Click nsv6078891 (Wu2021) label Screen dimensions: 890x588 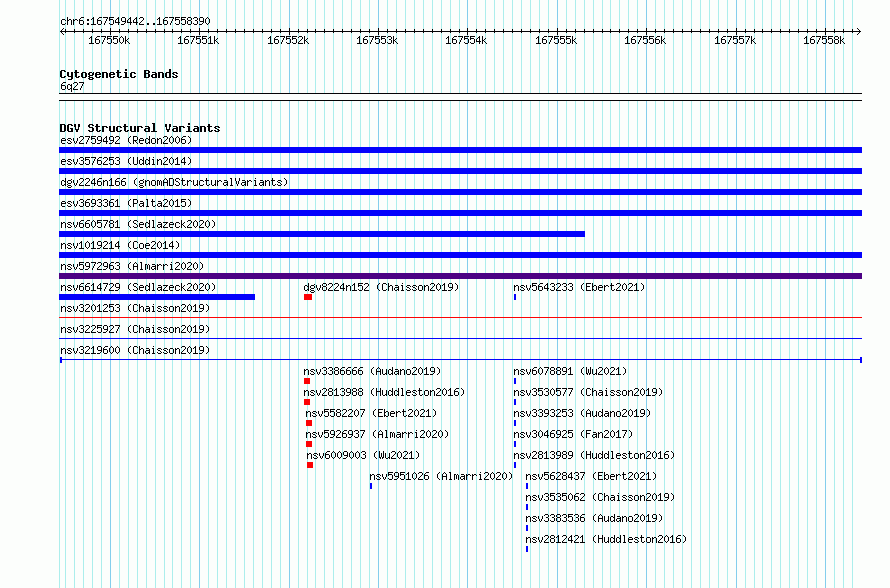(570, 371)
